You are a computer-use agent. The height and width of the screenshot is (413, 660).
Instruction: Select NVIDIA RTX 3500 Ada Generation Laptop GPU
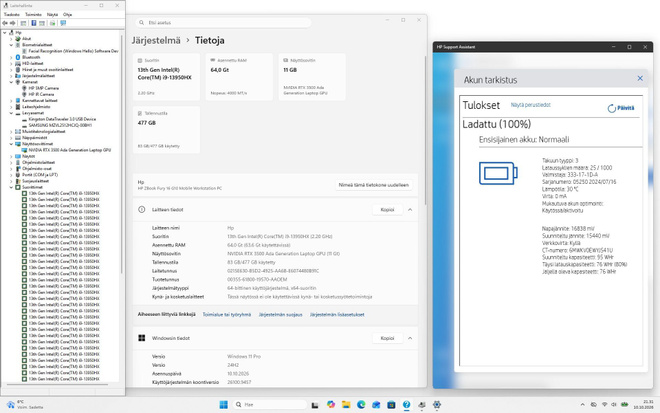click(x=70, y=150)
